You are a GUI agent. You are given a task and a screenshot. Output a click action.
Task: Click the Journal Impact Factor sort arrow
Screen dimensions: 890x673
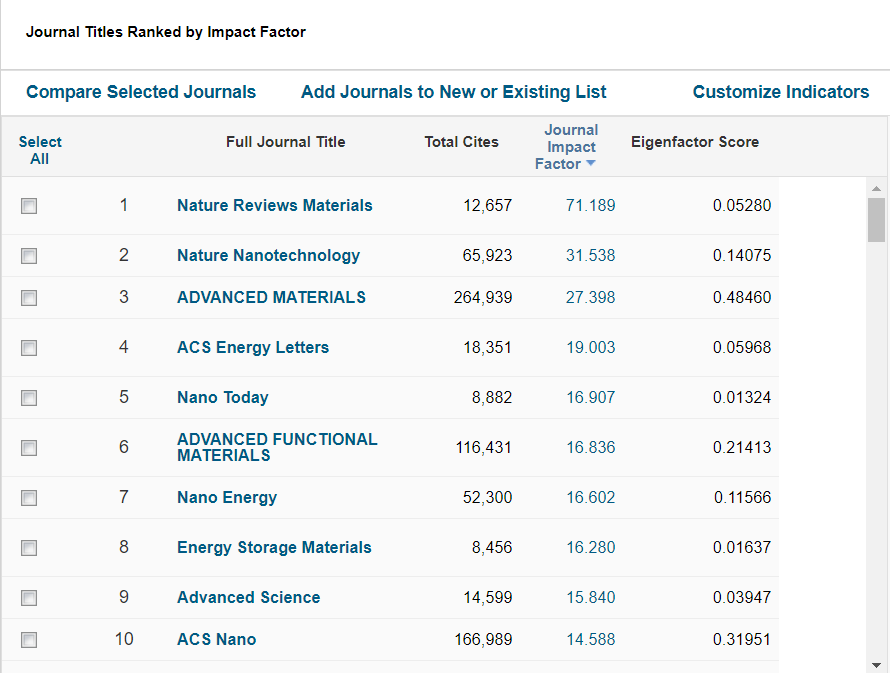coord(590,163)
